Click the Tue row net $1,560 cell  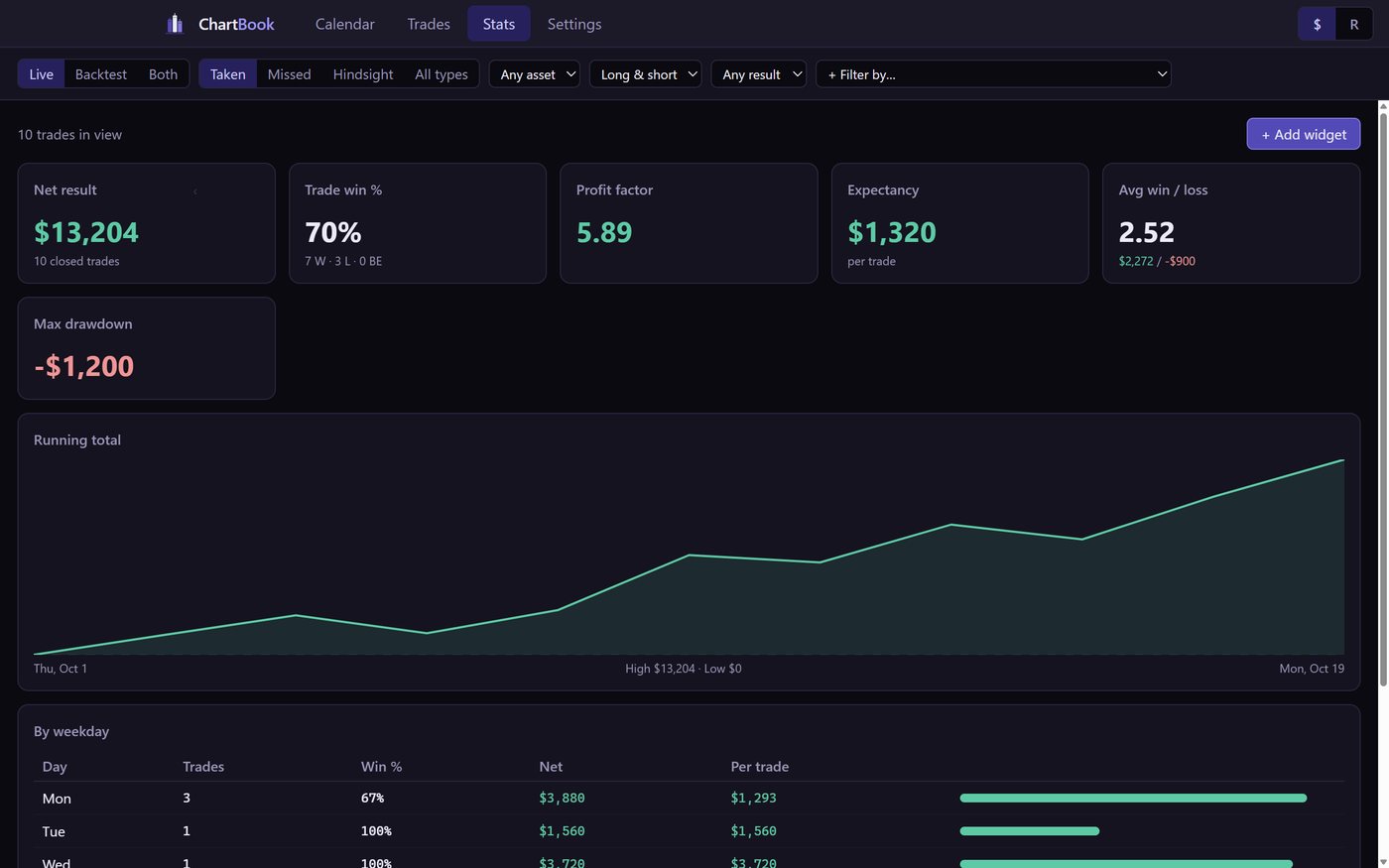(562, 831)
